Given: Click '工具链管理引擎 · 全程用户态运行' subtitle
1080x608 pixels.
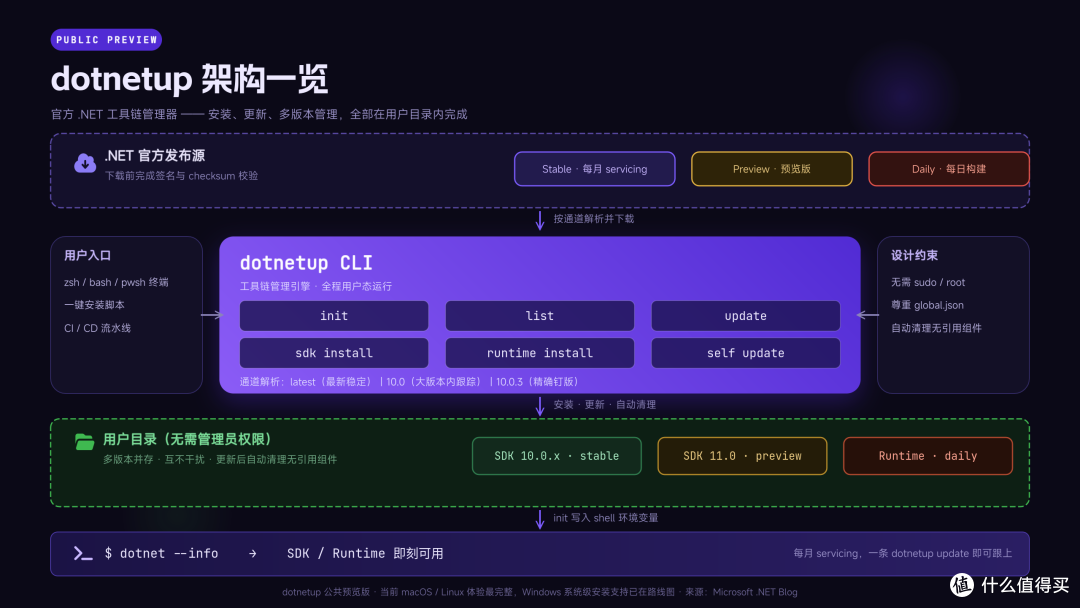Looking at the screenshot, I should (x=315, y=286).
